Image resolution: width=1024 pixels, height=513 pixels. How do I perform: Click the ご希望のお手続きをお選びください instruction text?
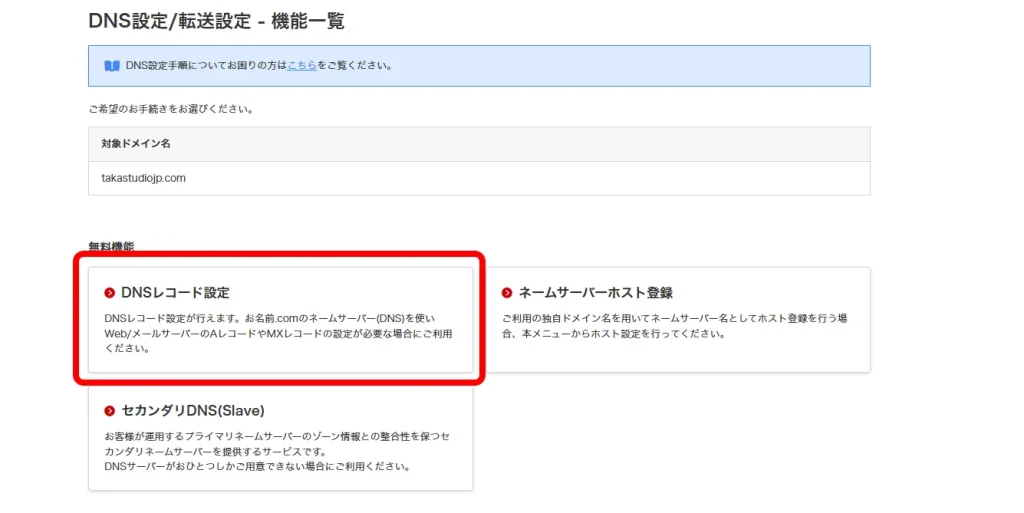pos(171,109)
